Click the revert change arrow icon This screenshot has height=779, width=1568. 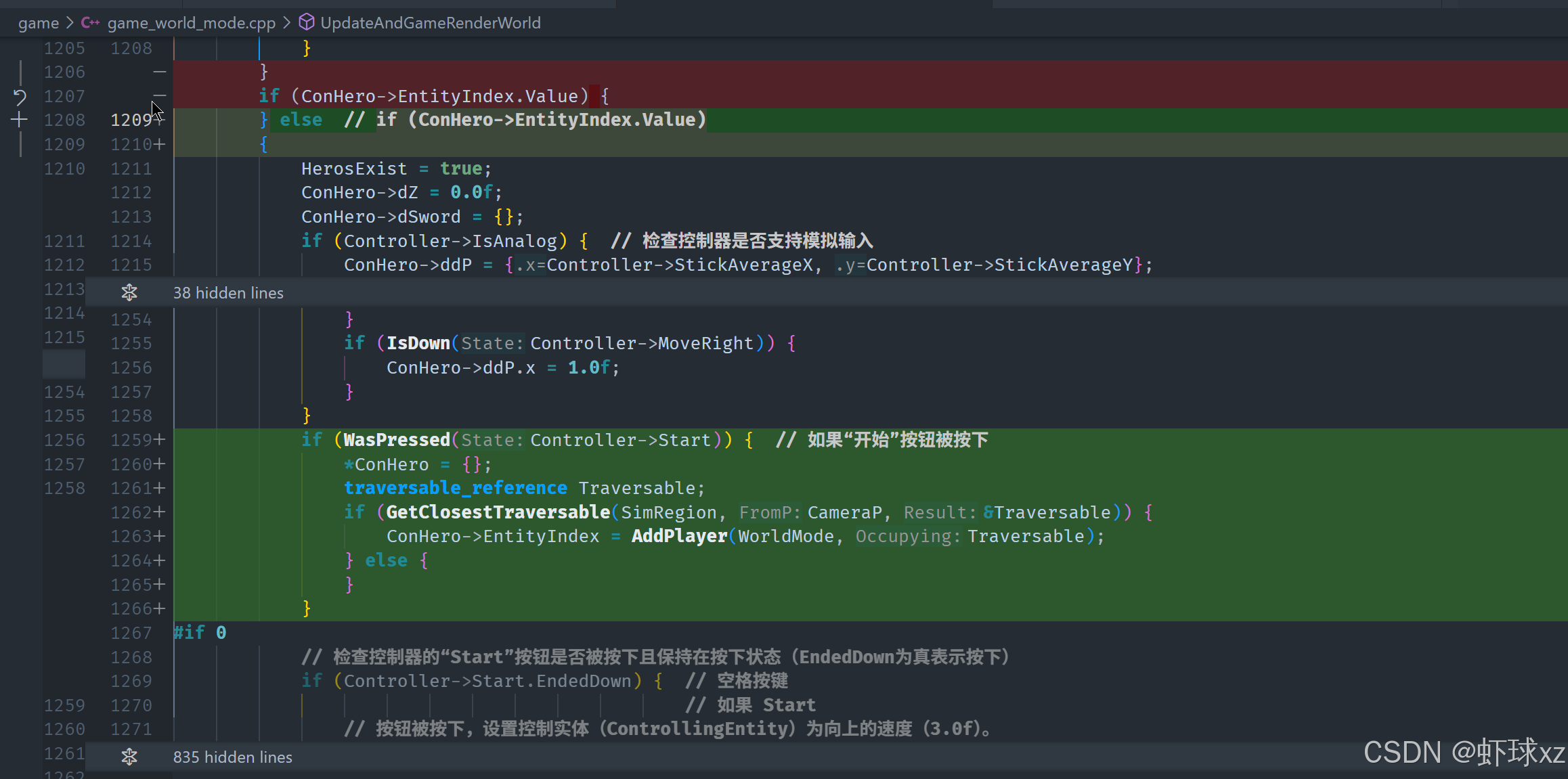20,97
